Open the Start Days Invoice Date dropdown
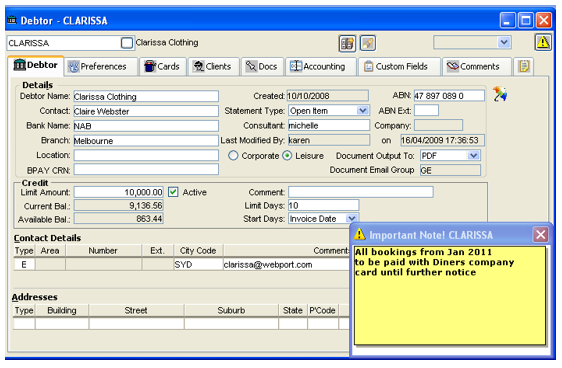This screenshot has width=562, height=368. point(352,219)
